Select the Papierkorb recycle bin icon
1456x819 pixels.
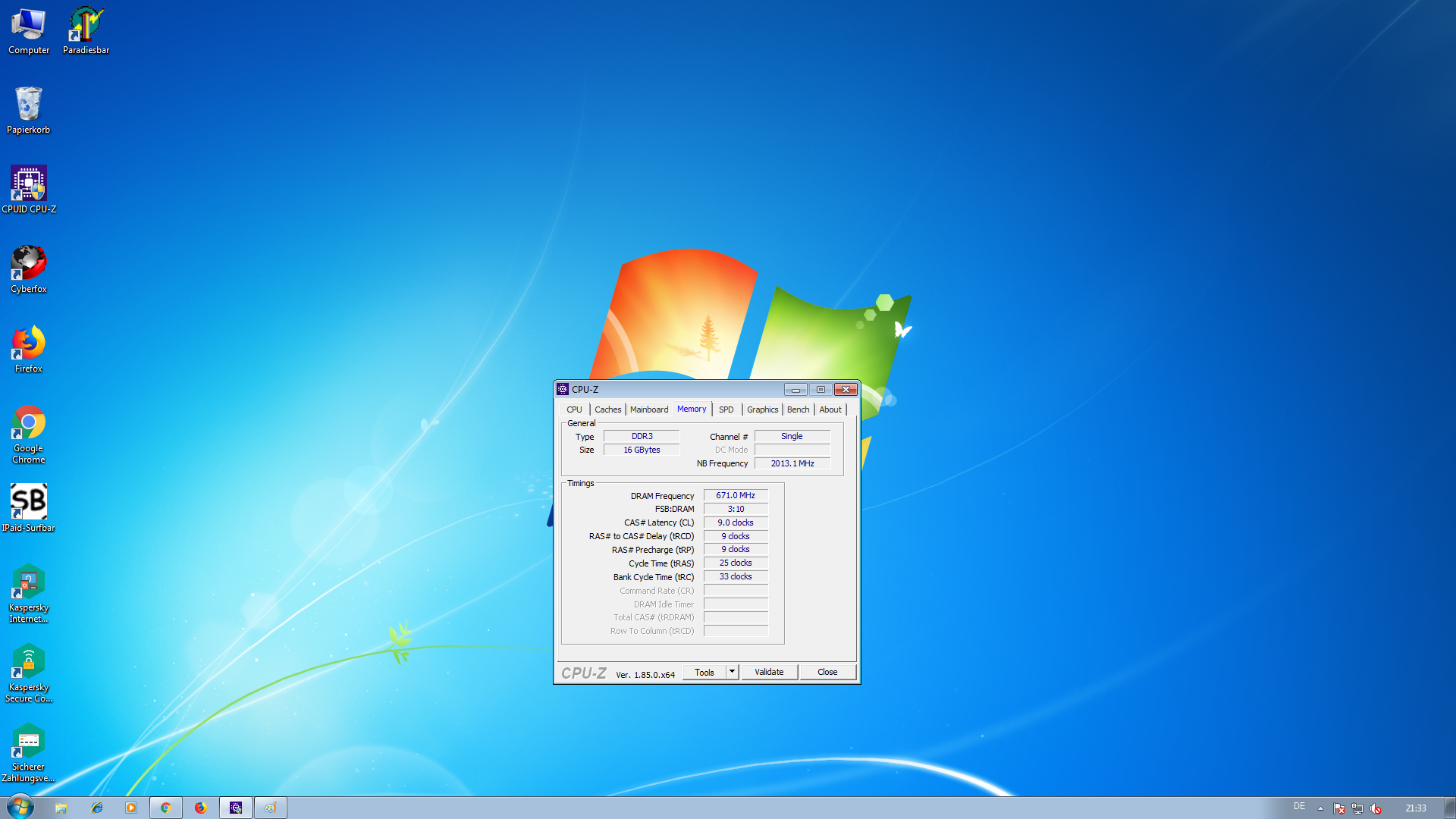(29, 110)
